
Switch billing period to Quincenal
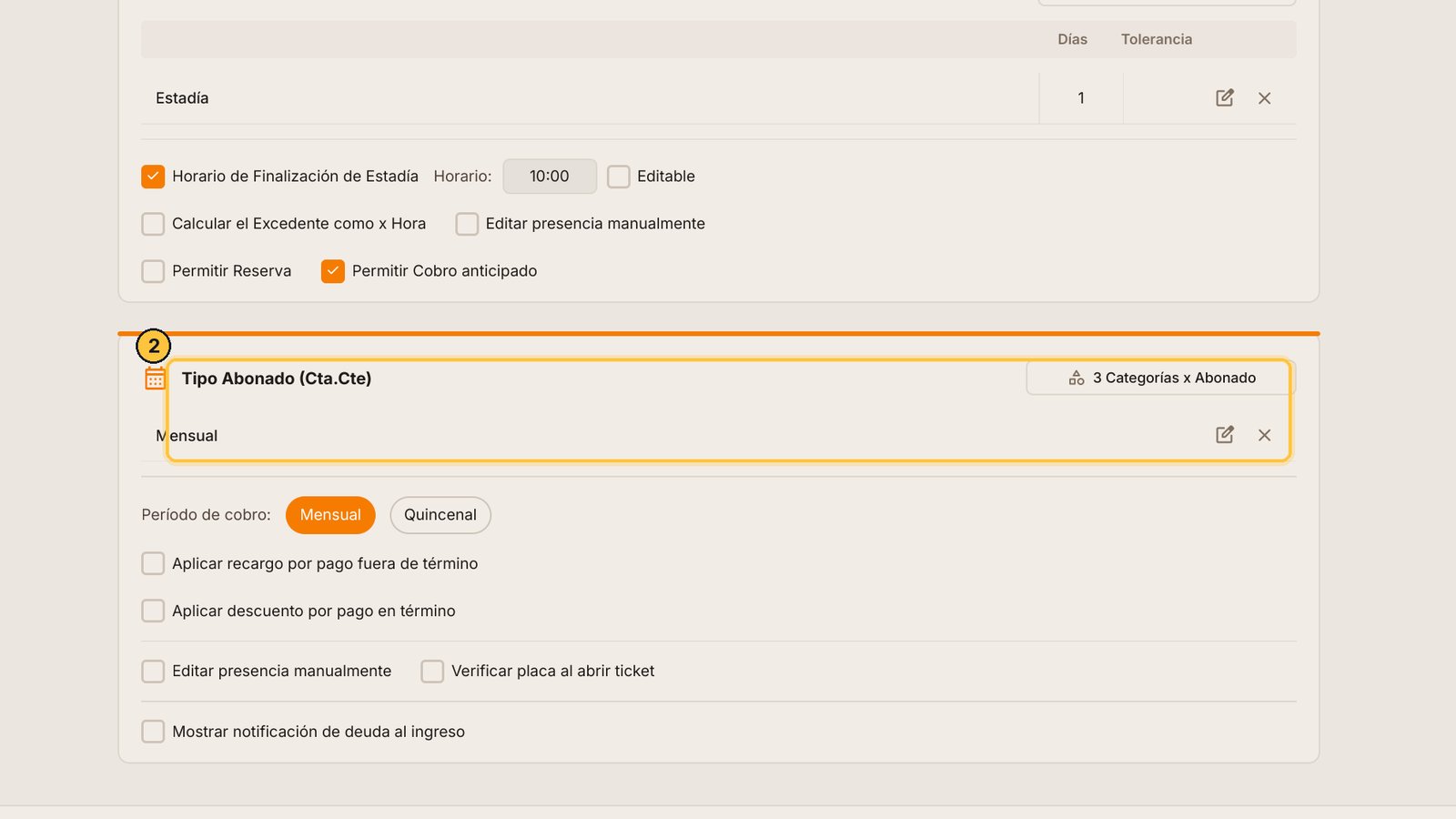pos(440,515)
